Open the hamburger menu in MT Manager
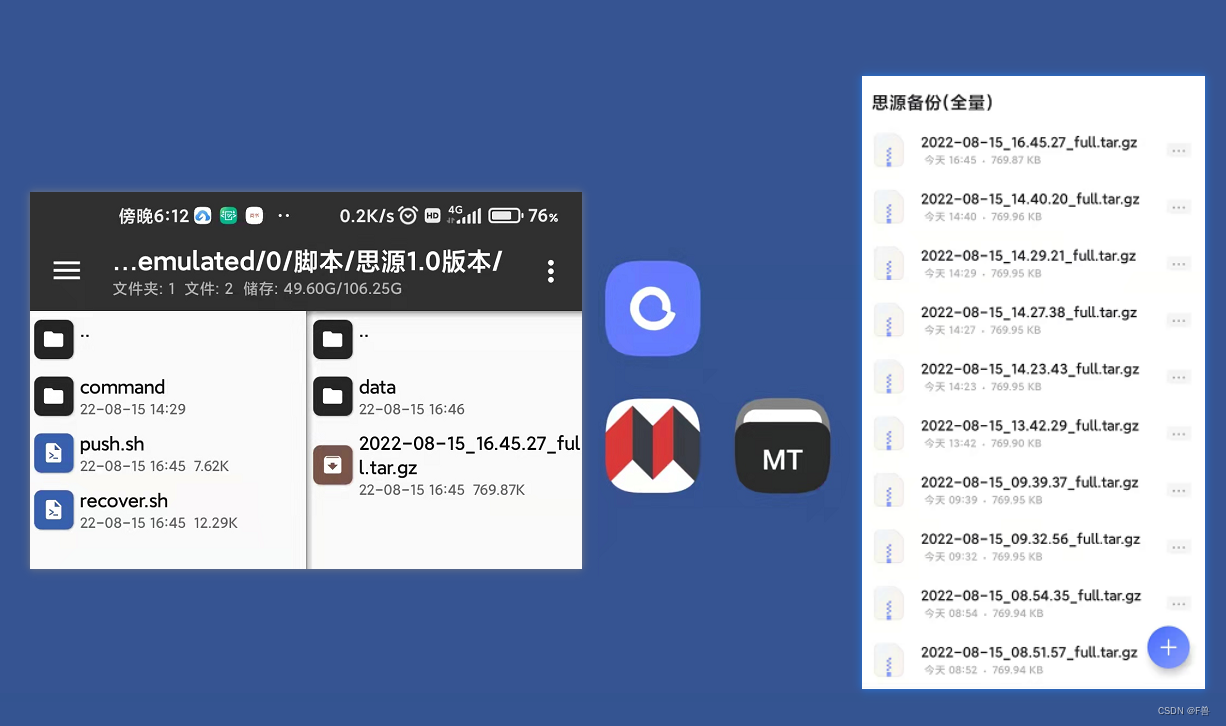 (x=67, y=271)
